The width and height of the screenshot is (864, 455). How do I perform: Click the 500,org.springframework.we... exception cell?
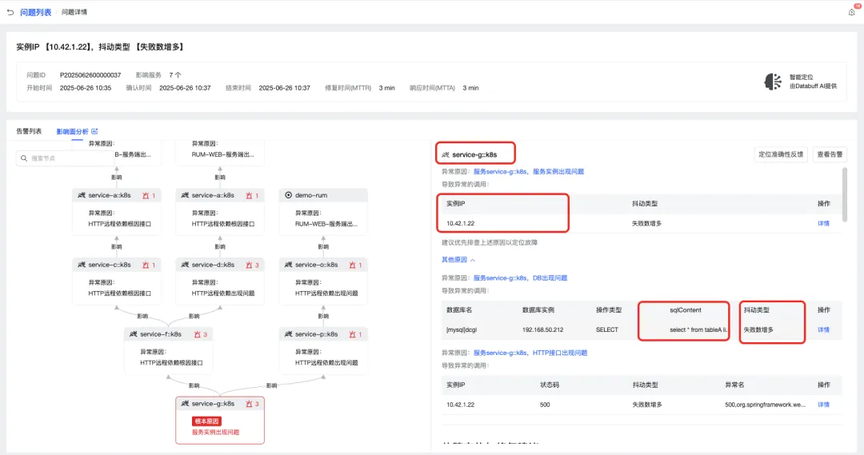point(765,404)
